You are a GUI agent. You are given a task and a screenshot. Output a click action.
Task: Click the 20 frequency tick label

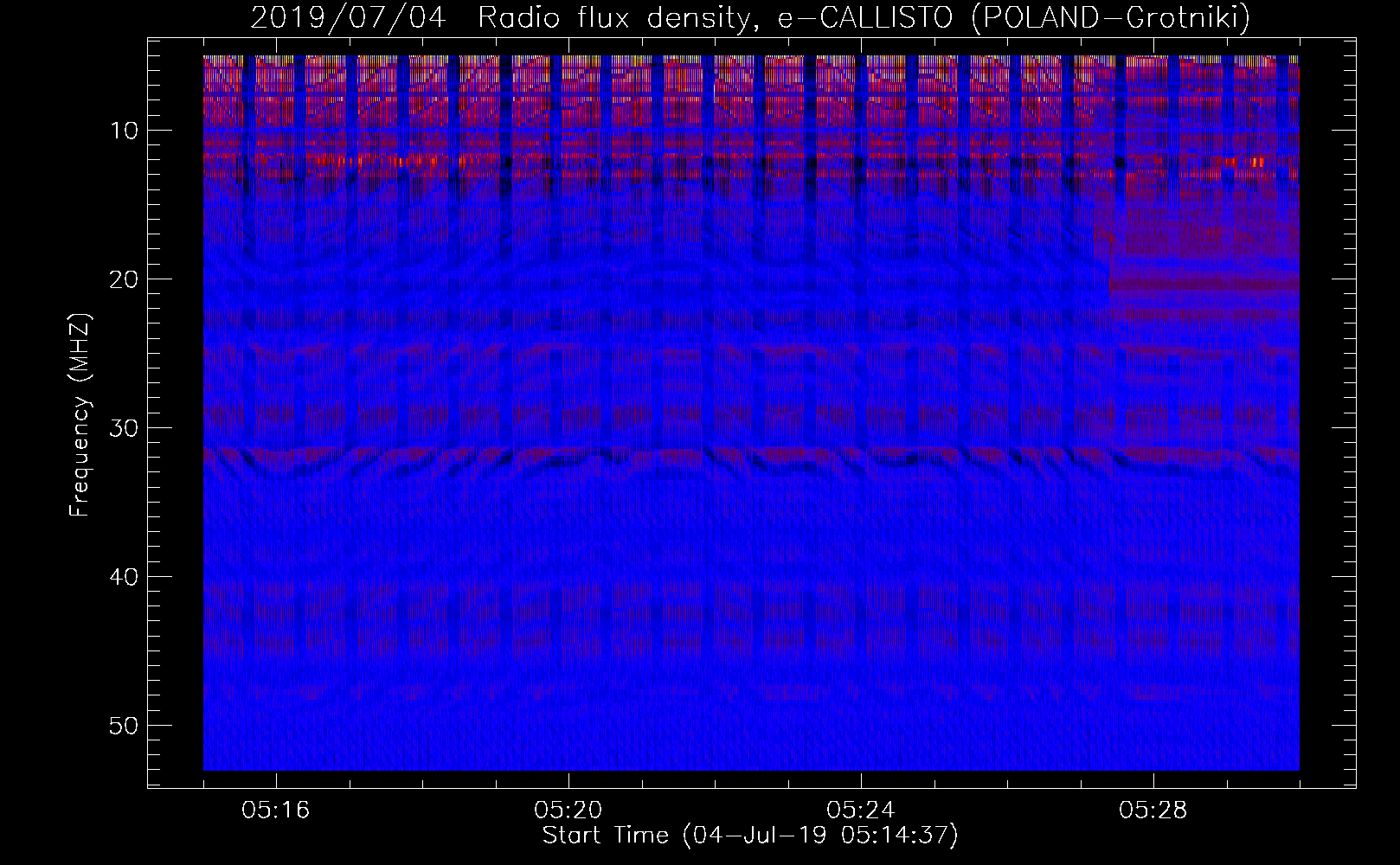click(125, 279)
